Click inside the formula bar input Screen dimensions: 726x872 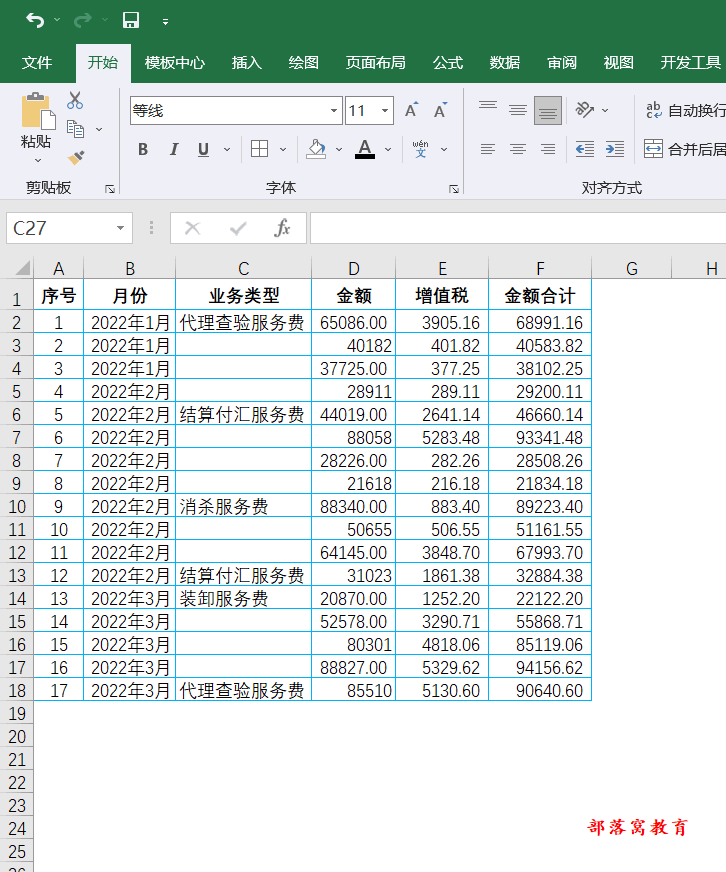click(x=518, y=228)
